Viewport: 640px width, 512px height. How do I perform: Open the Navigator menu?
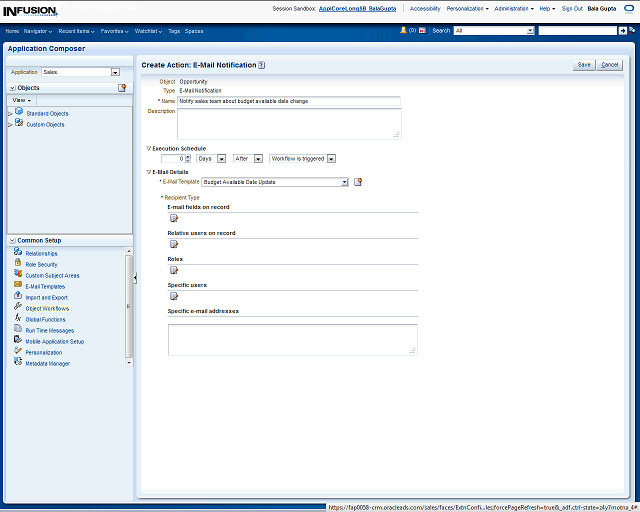[x=39, y=31]
